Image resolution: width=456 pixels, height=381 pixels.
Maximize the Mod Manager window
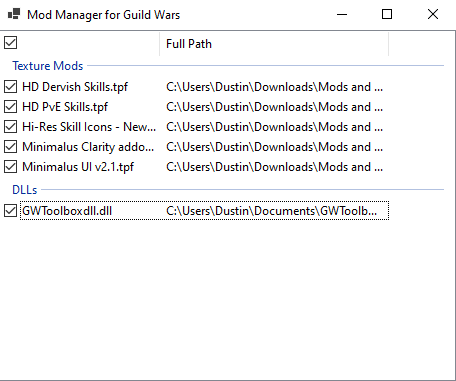(387, 14)
